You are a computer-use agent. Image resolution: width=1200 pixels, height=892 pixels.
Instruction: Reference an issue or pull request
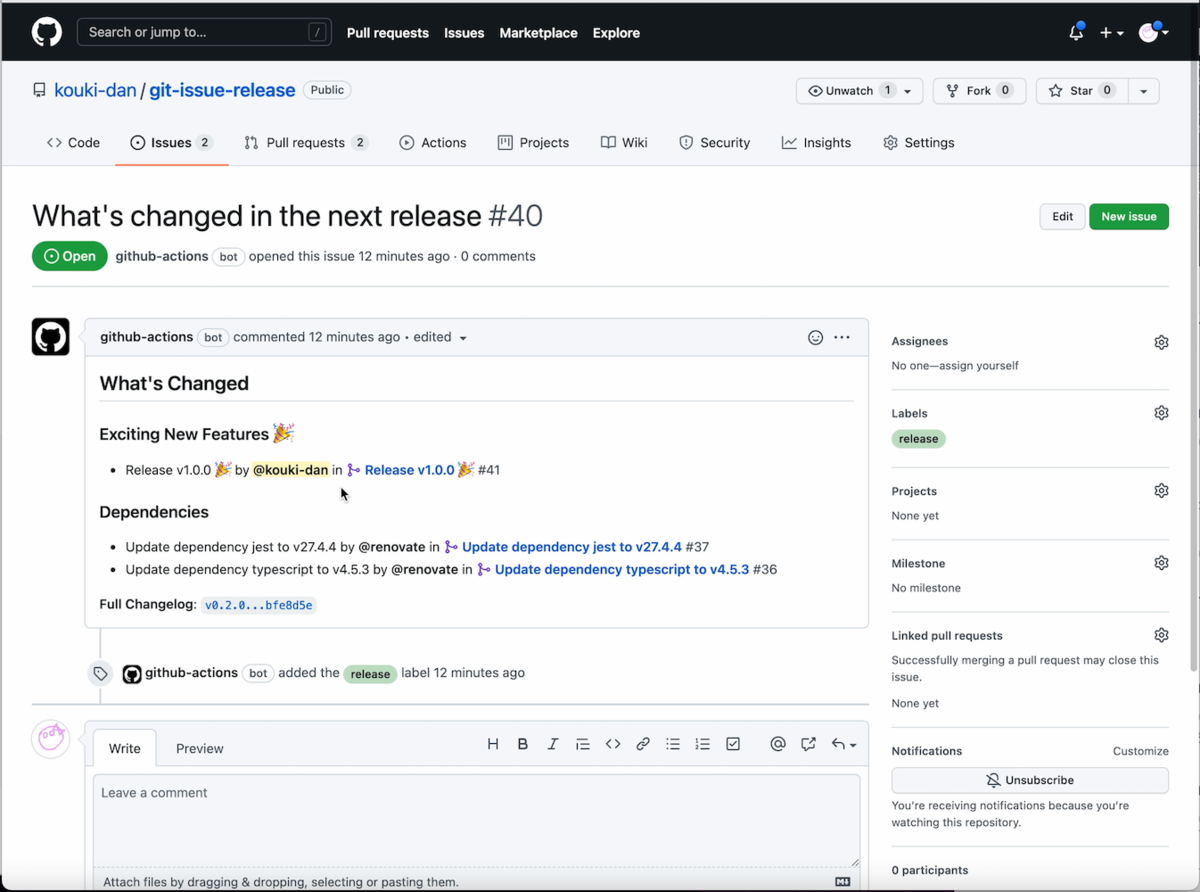click(808, 744)
